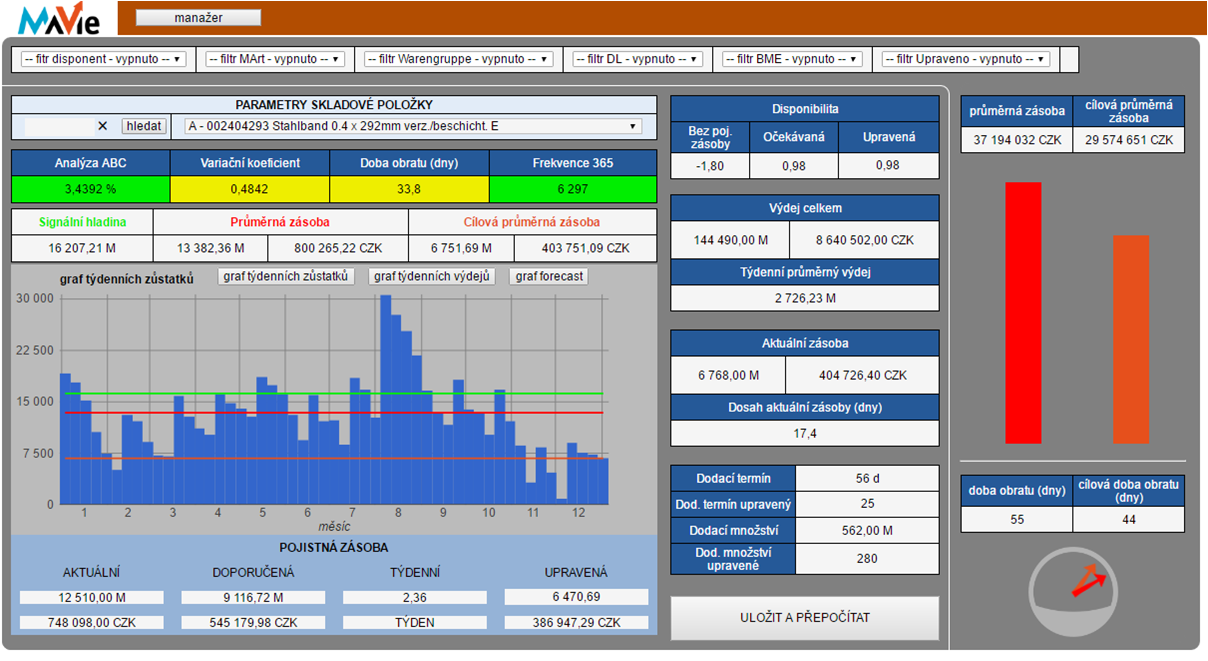Image resolution: width=1208 pixels, height=661 pixels.
Task: Click the PARAMETRY SKLADOVÉ POLOŽKY header
Action: click(334, 105)
